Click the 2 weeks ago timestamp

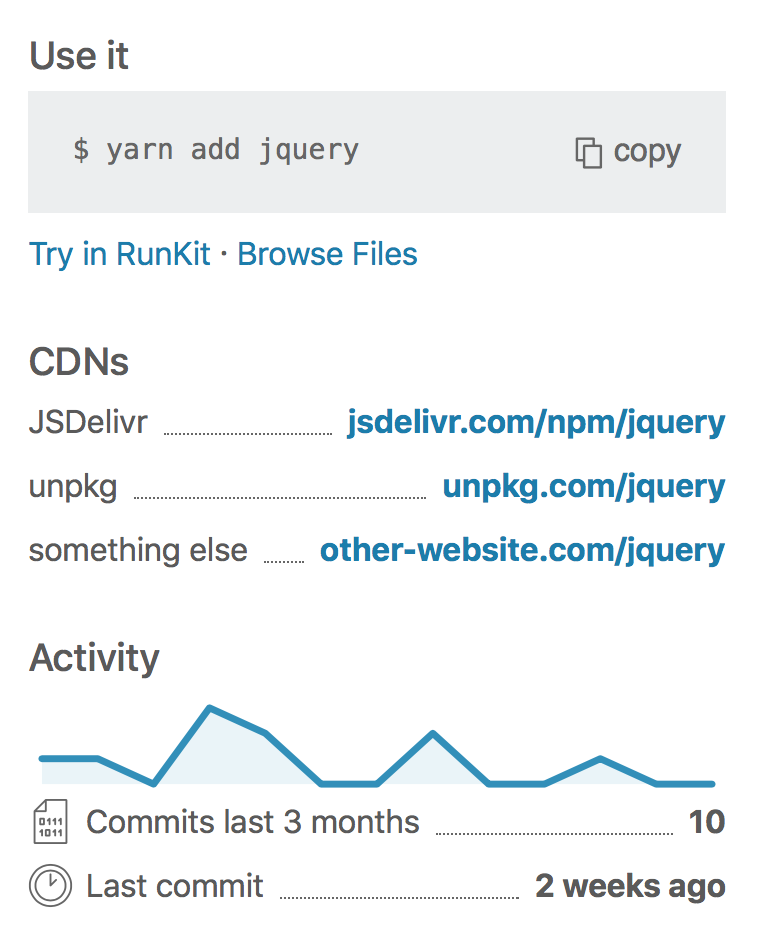(x=631, y=885)
